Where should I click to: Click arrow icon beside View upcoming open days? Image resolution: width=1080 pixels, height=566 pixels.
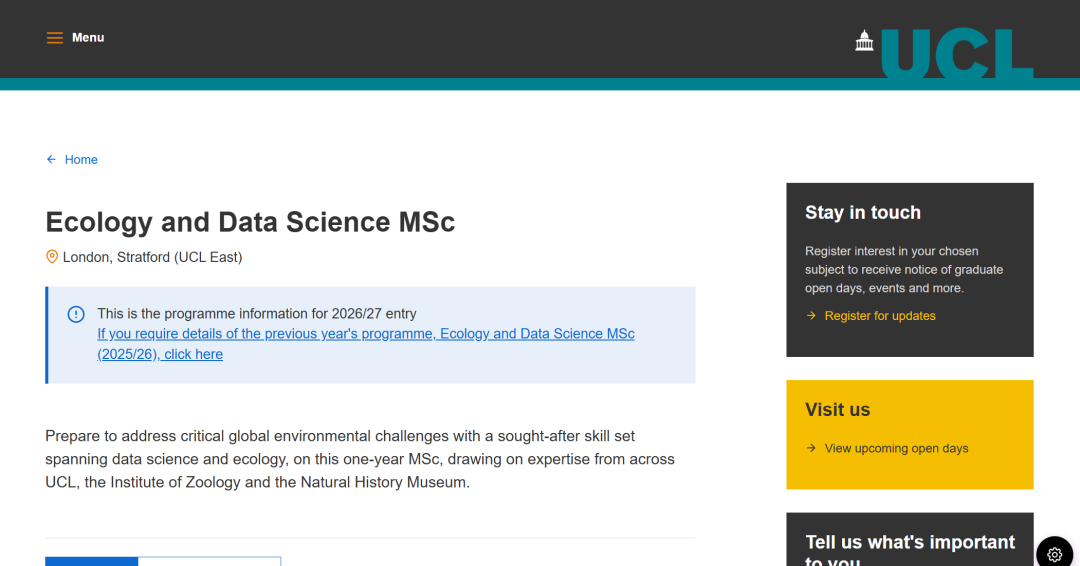pyautogui.click(x=811, y=448)
